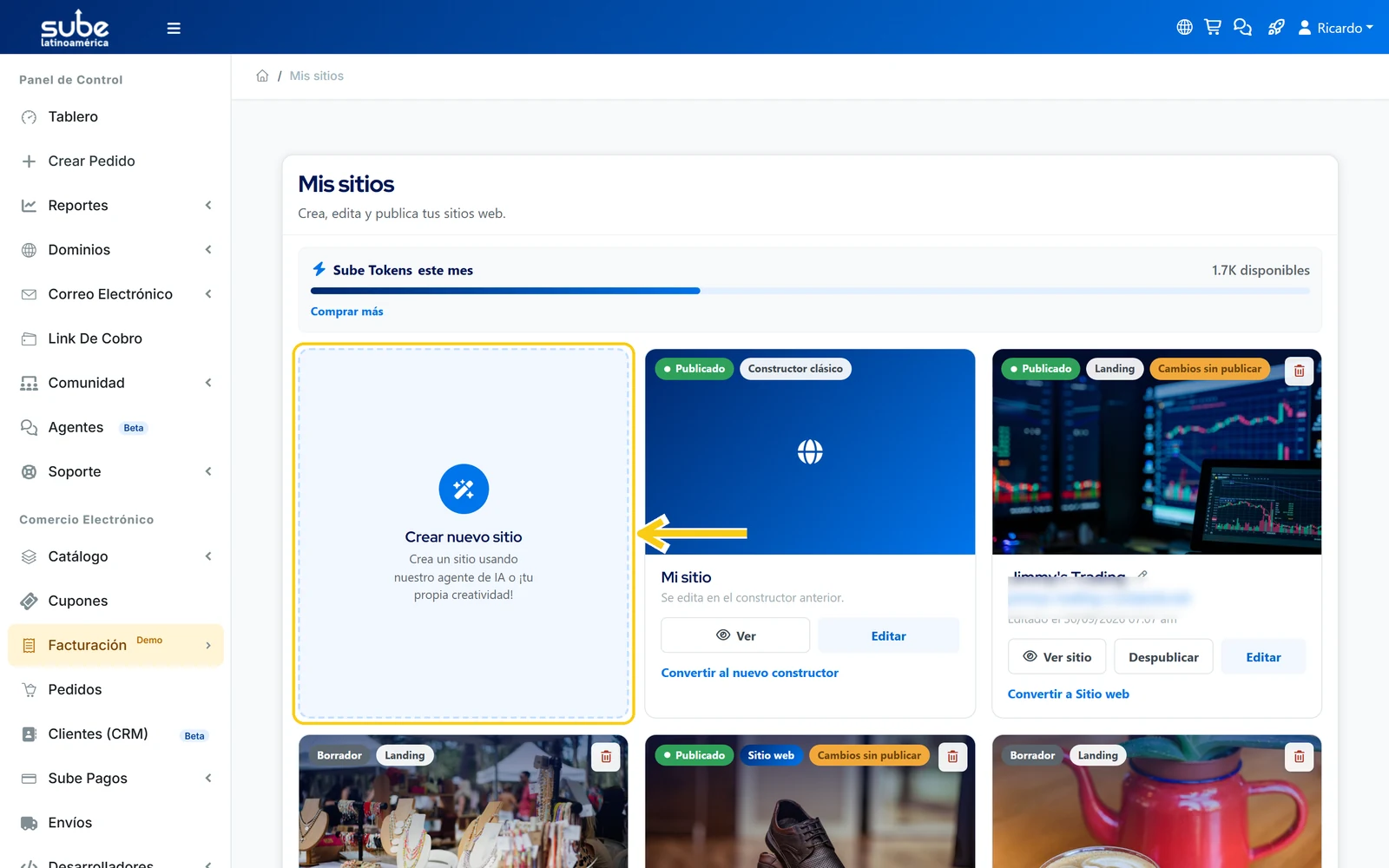Click the Pedidos basket icon
The image size is (1389, 868).
coord(29,690)
